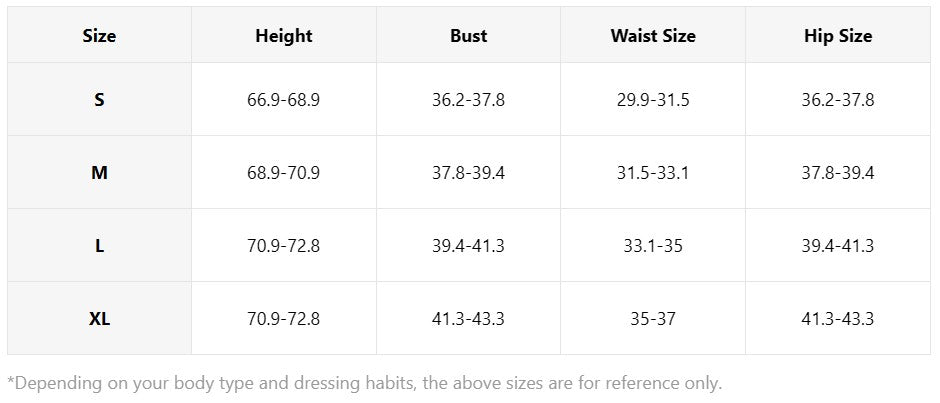Click the reference-only disclaimer note

364,383
